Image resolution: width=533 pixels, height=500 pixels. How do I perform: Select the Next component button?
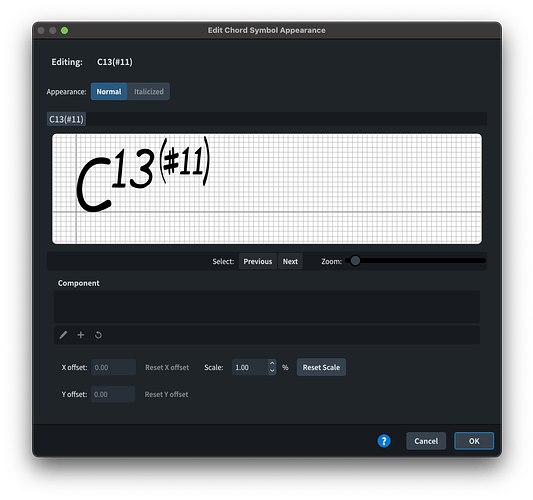290,261
